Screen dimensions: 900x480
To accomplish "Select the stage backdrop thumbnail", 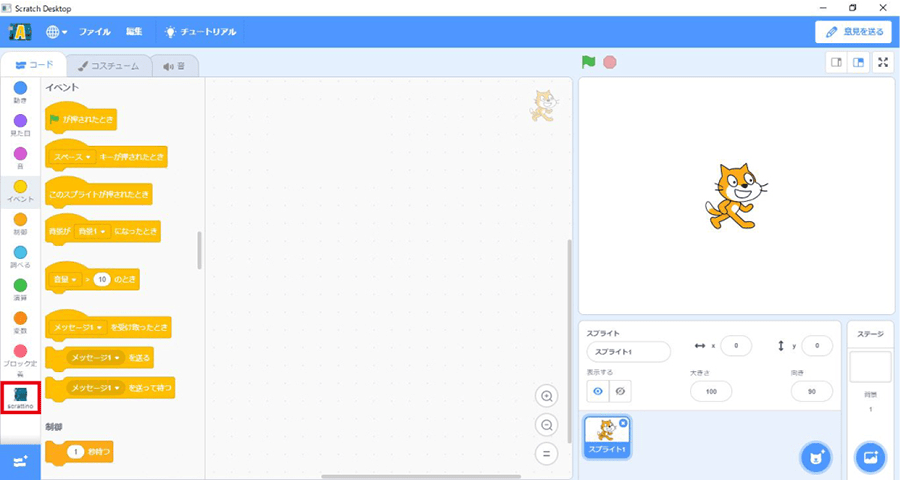I will (x=870, y=367).
